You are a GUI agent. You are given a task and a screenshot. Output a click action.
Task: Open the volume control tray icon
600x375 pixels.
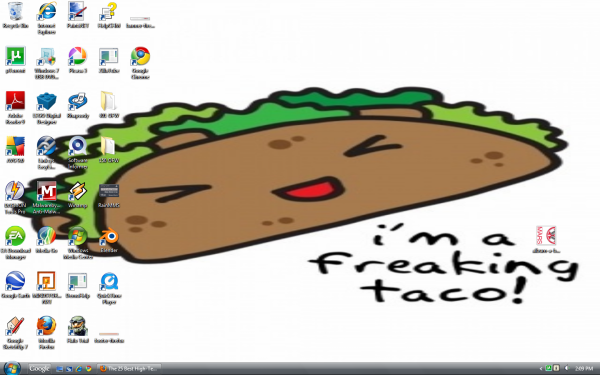tap(567, 368)
